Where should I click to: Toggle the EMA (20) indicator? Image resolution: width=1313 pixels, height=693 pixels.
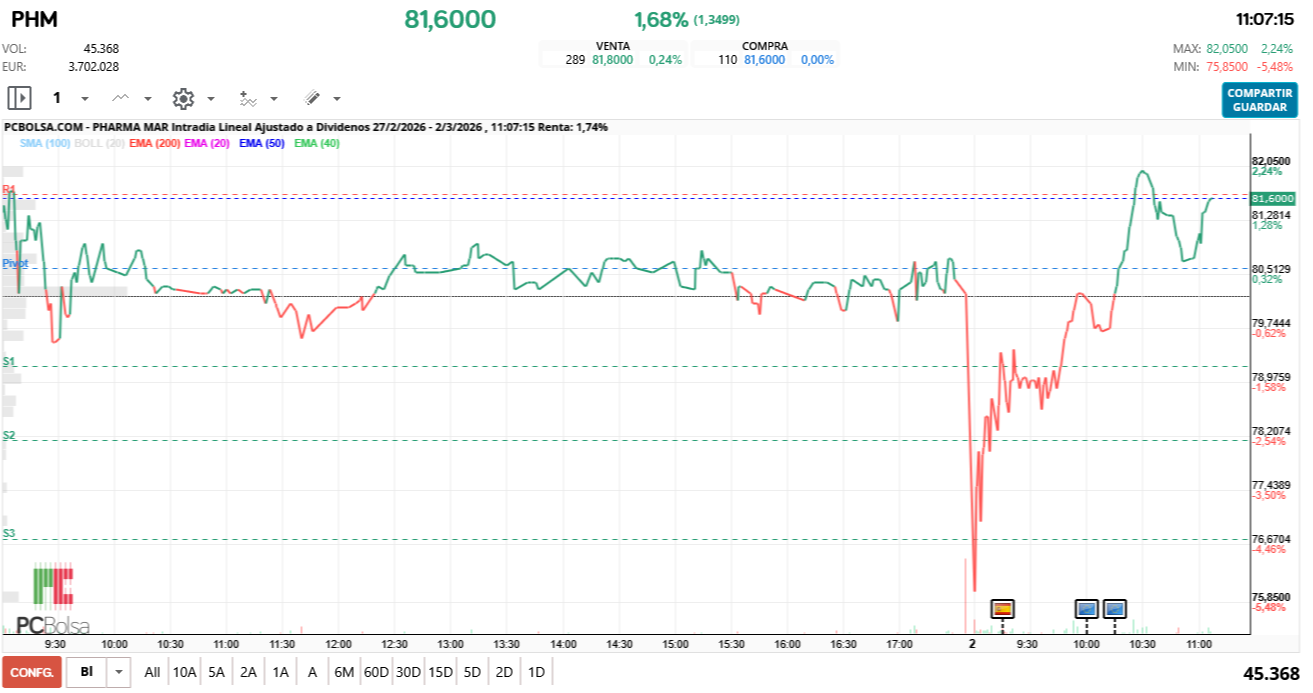pos(208,144)
